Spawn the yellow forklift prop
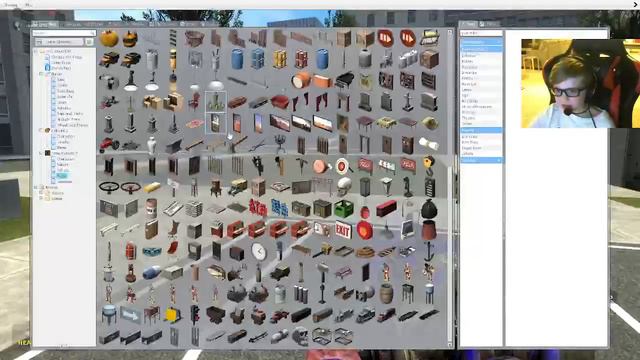This screenshot has width=640, height=360. 173,316
